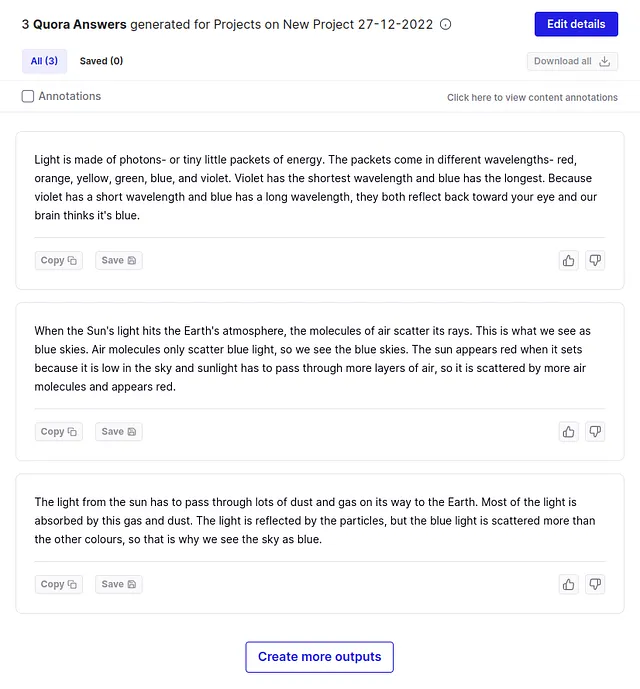Viewport: 640px width, 689px height.
Task: Thumbs up the third answer about dust and gas
Action: tap(568, 584)
